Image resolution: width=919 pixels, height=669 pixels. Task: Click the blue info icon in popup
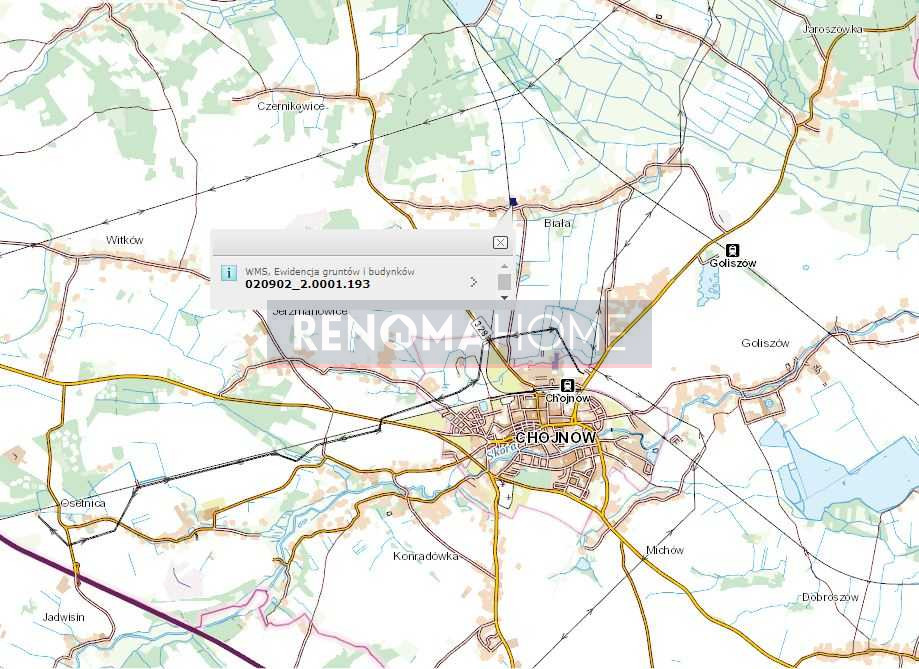click(x=229, y=273)
